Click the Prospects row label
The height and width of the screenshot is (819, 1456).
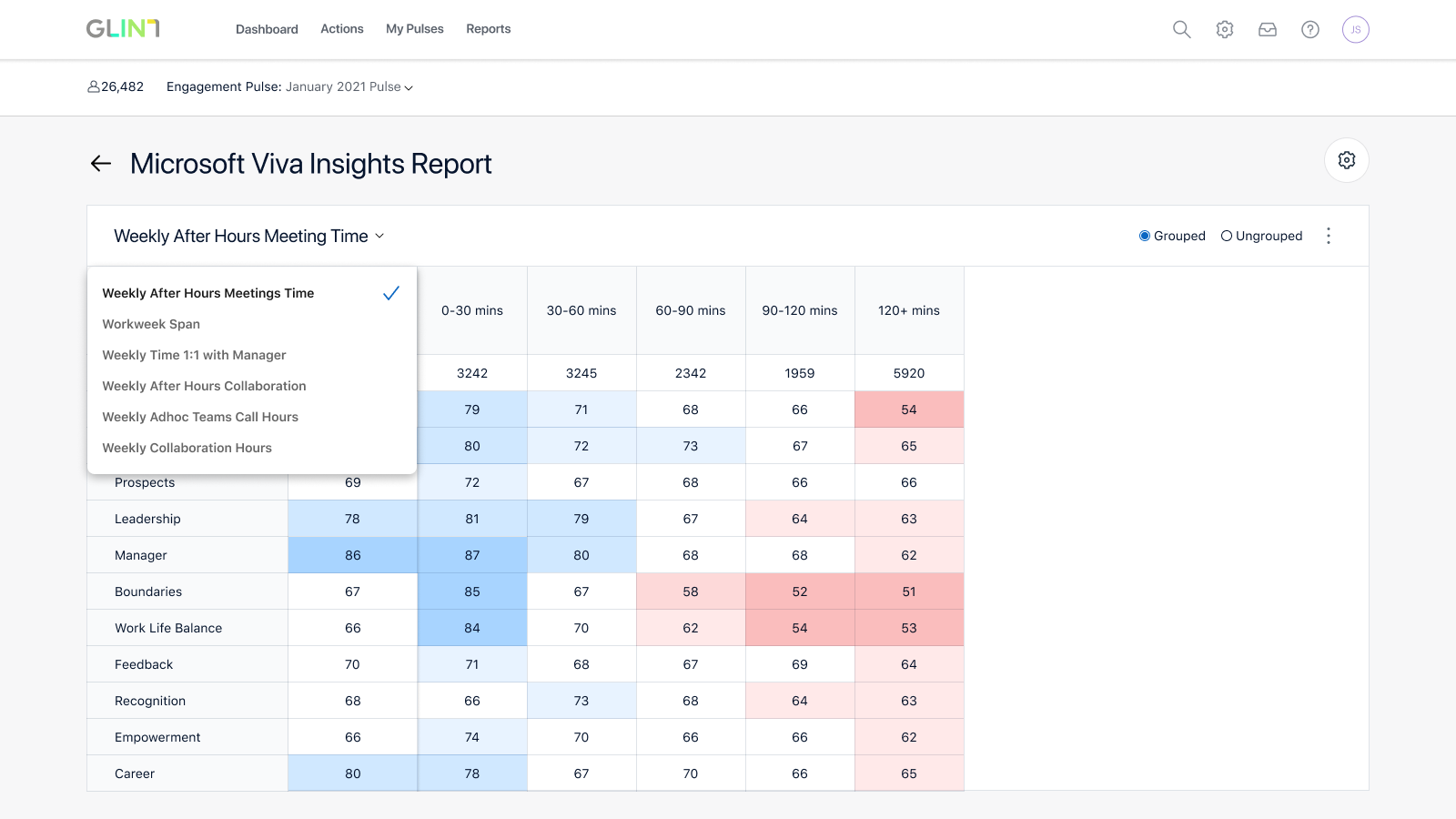(145, 483)
